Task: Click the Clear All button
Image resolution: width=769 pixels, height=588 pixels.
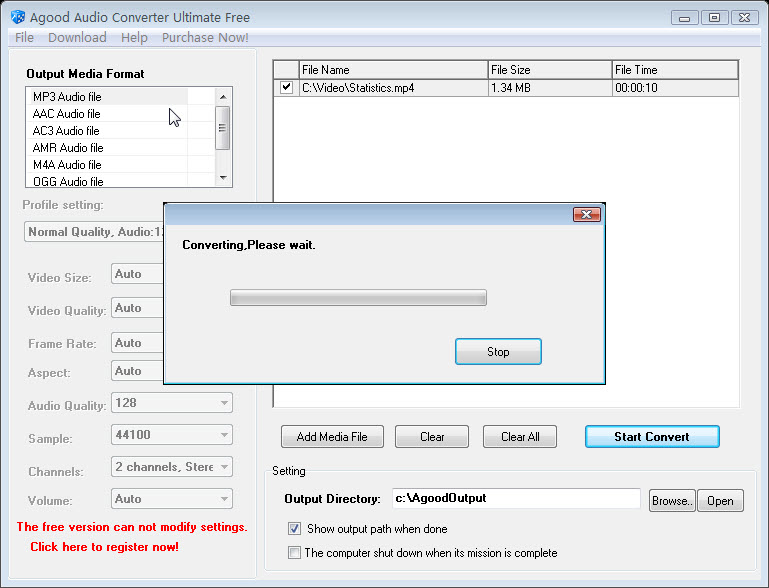Action: click(x=520, y=436)
